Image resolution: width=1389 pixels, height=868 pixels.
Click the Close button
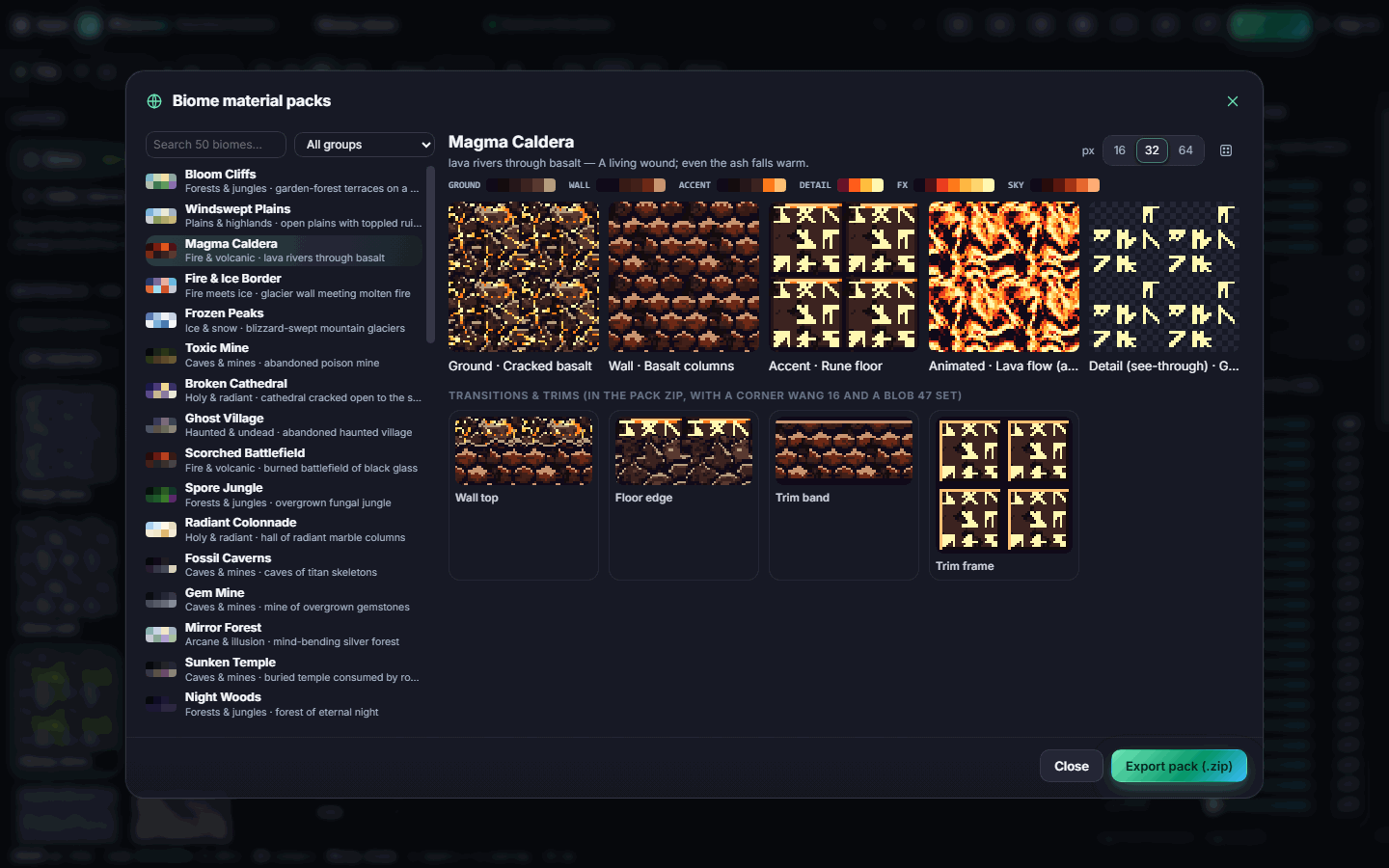click(x=1072, y=767)
